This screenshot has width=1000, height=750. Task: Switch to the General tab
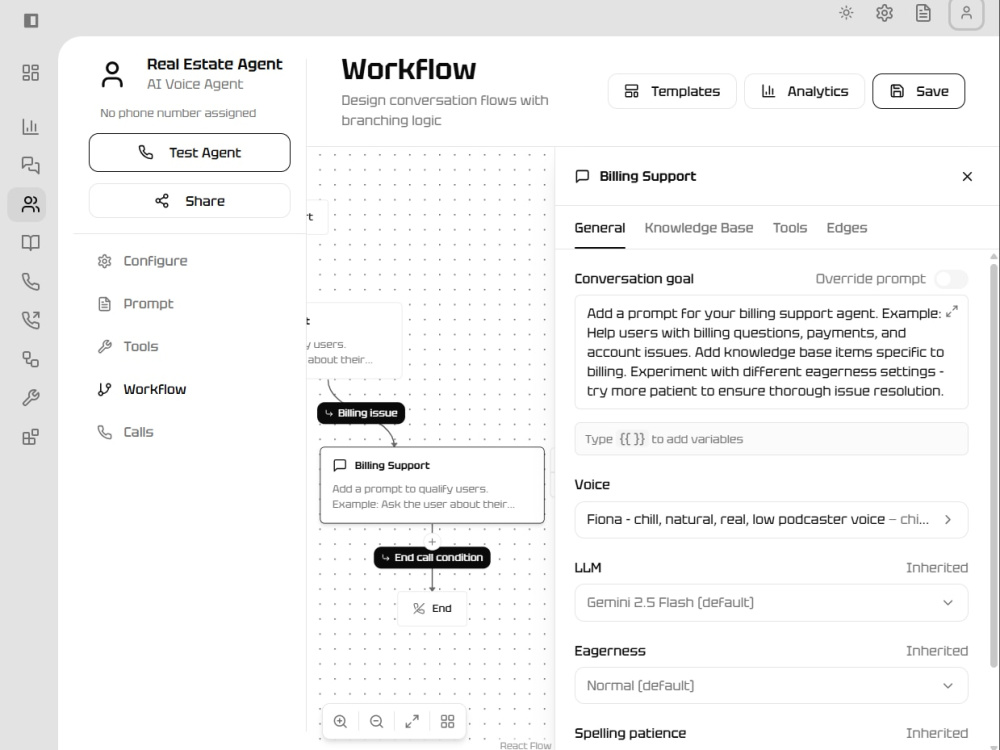[x=599, y=228]
